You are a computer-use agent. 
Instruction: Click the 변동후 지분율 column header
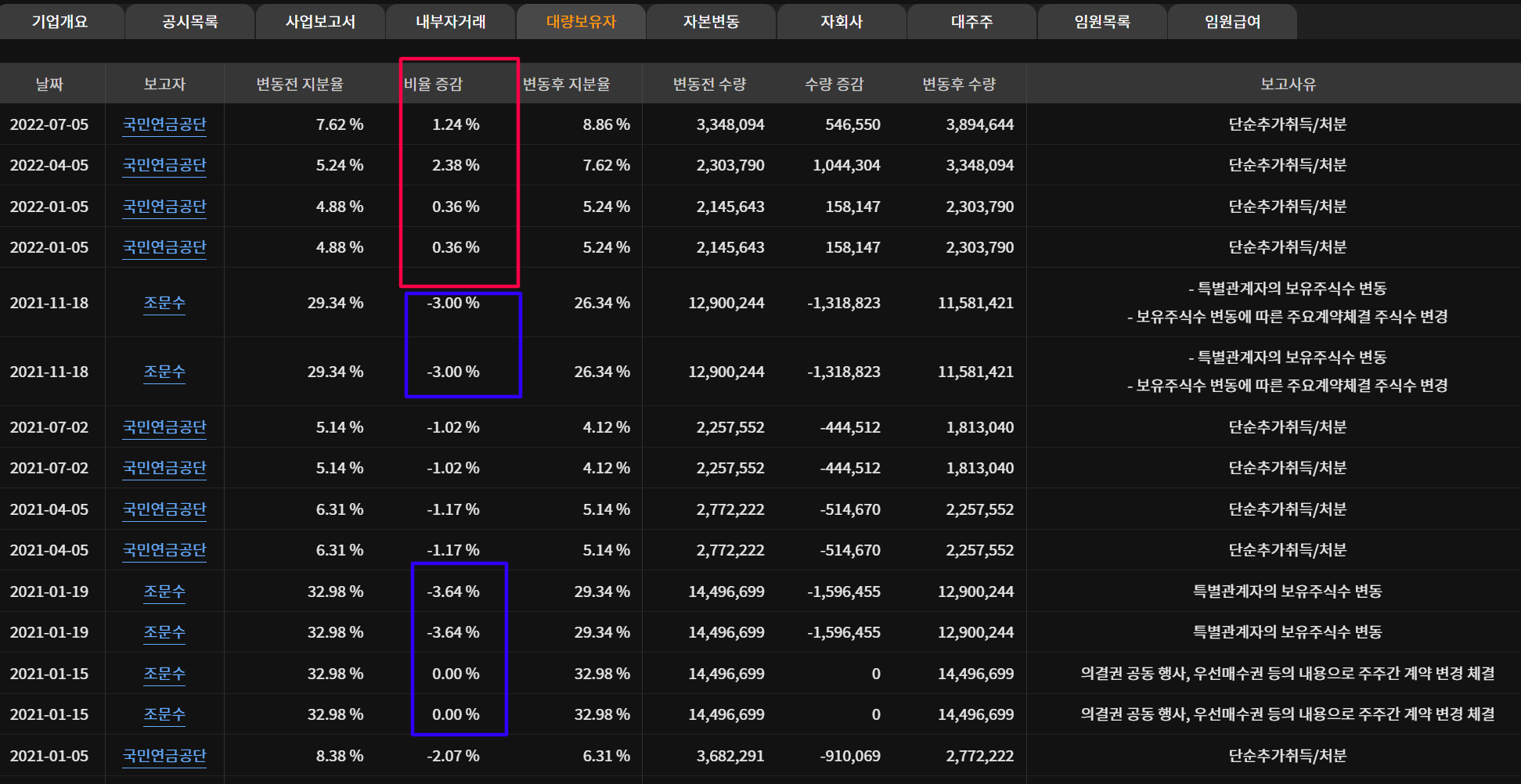[x=567, y=84]
